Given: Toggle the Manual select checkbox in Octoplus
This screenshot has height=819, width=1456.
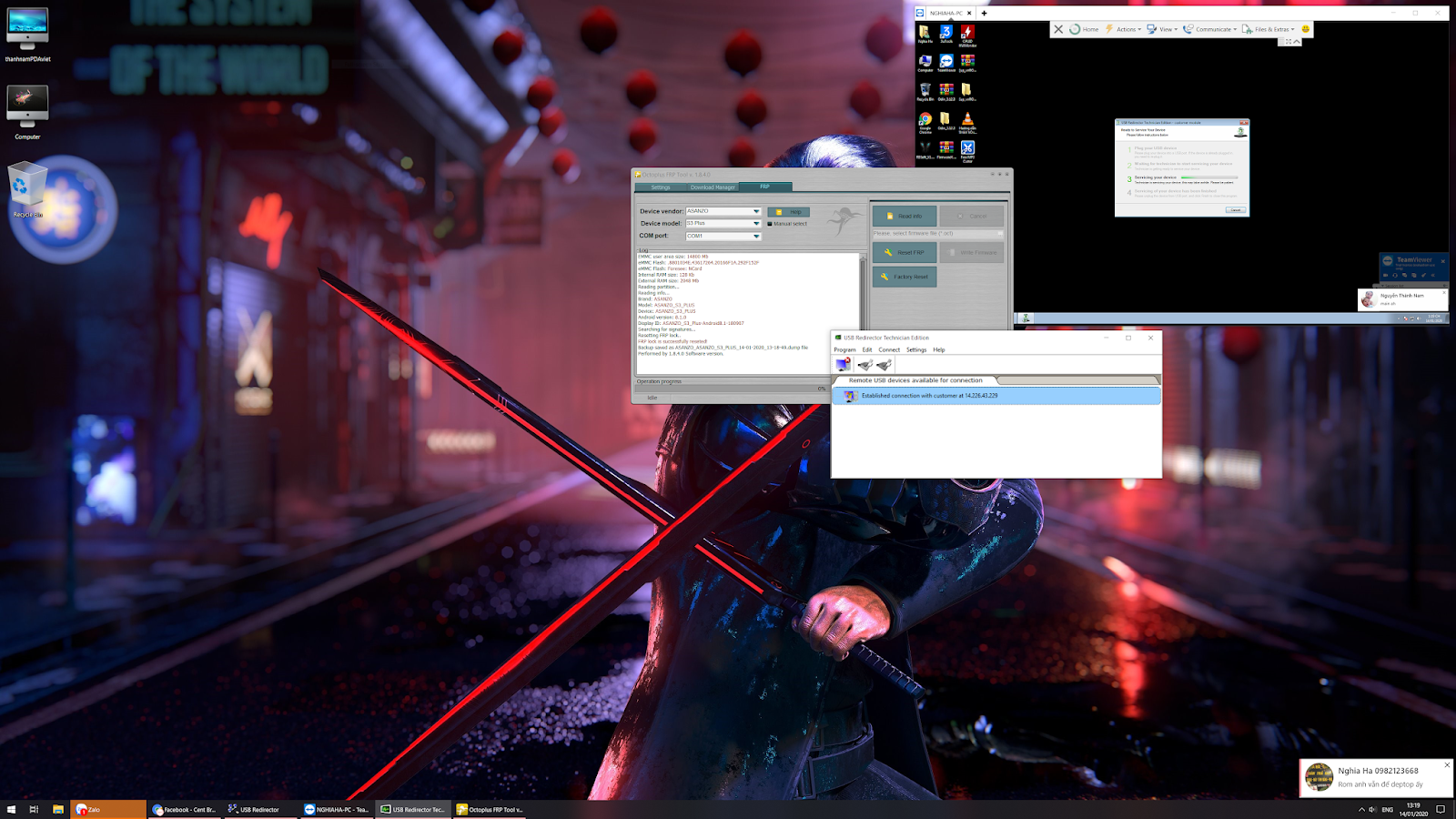Looking at the screenshot, I should point(770,224).
